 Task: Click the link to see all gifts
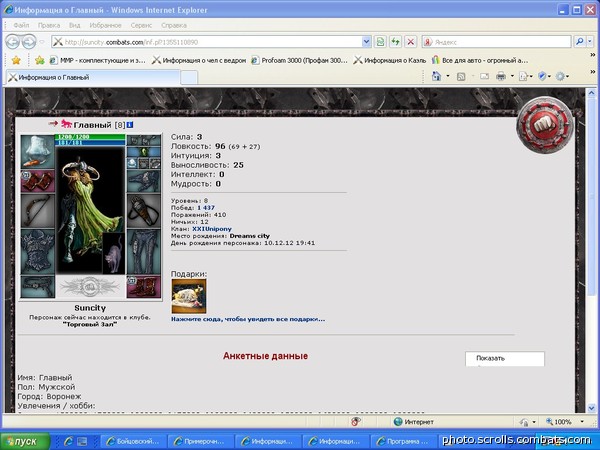click(x=248, y=319)
